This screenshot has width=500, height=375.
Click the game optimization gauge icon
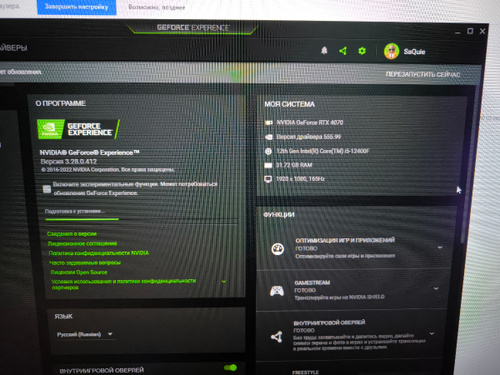278,249
